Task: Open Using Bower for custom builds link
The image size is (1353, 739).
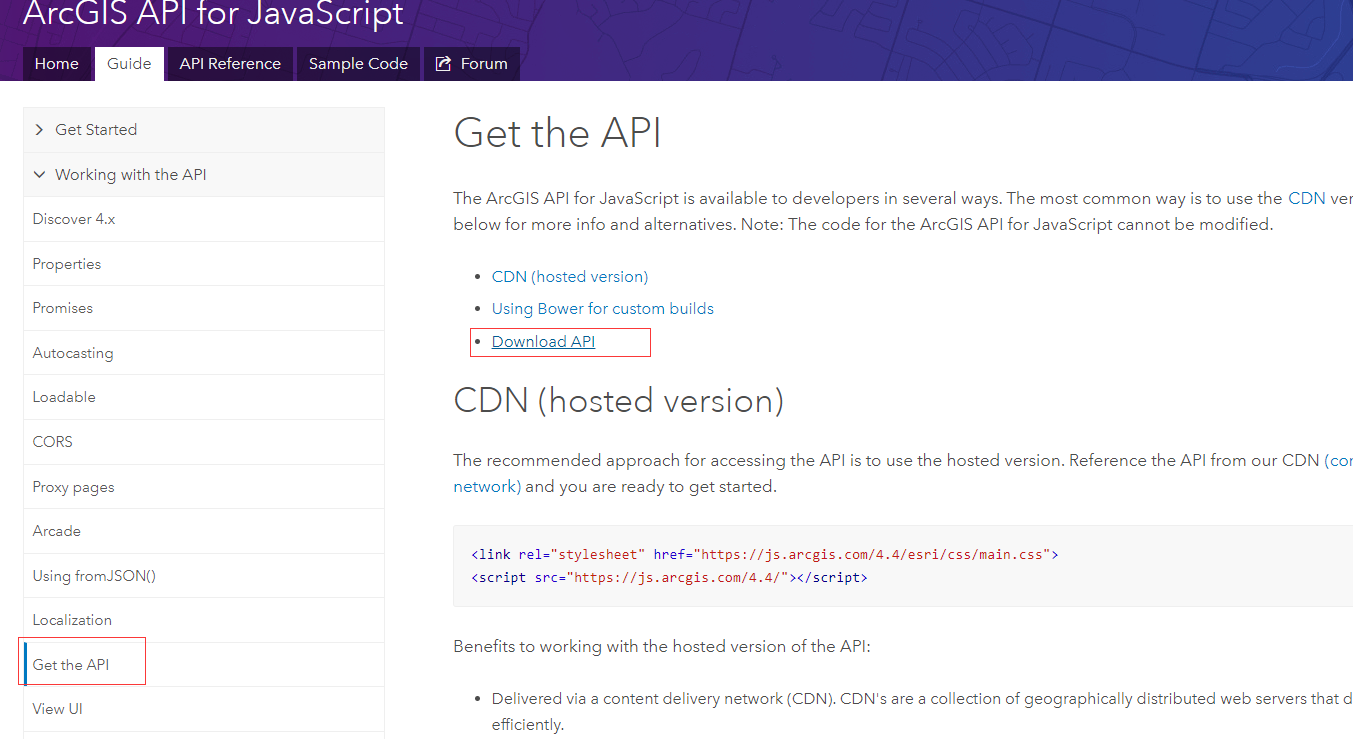Action: pos(603,309)
